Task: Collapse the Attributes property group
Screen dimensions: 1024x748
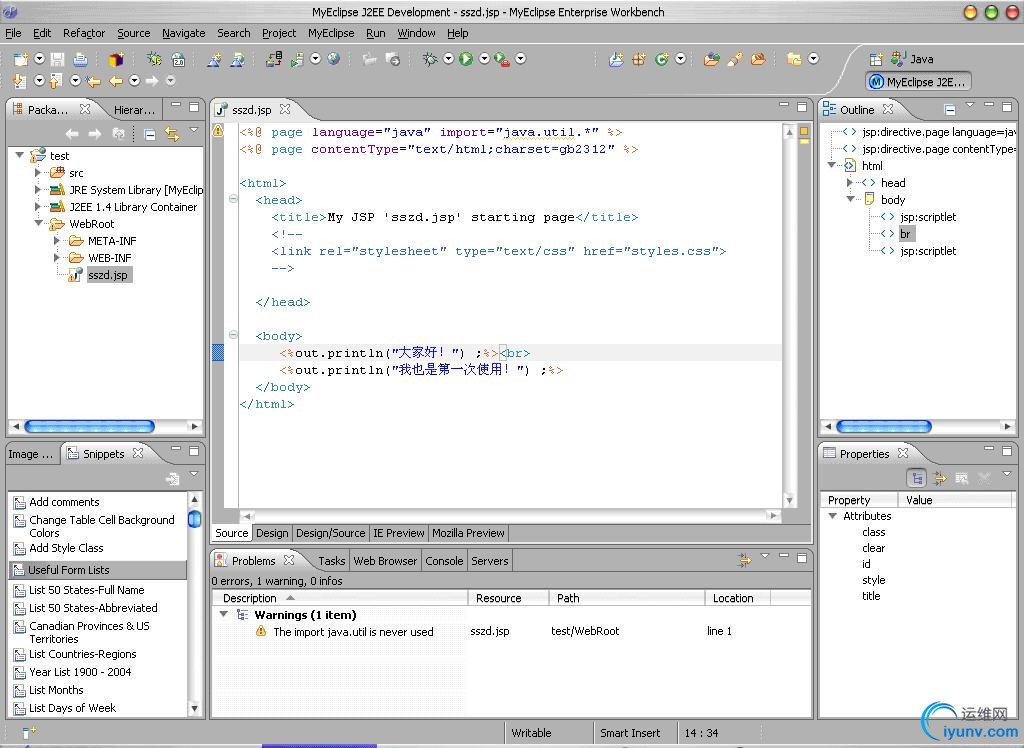Action: (x=833, y=515)
